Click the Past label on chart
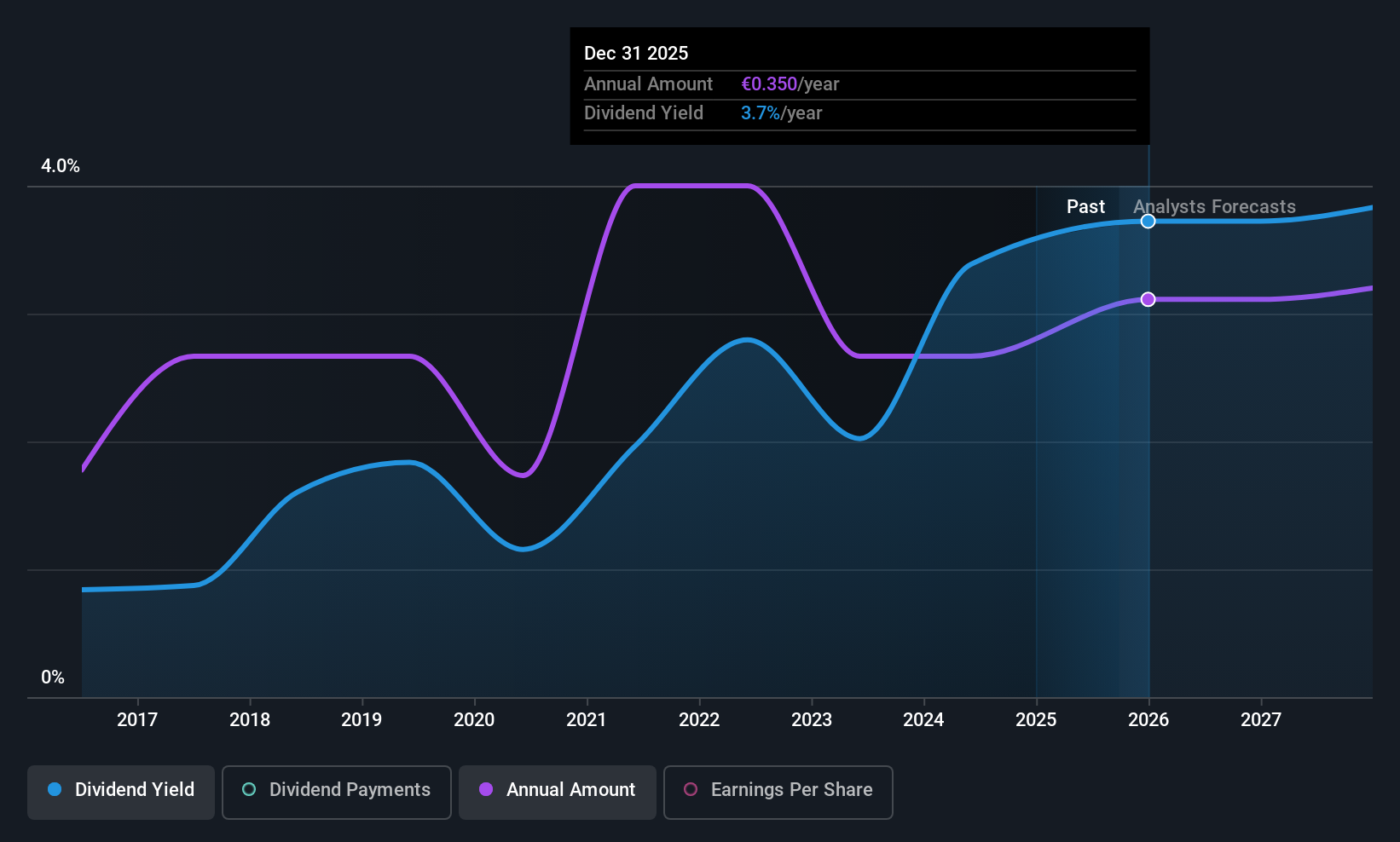 click(1085, 207)
